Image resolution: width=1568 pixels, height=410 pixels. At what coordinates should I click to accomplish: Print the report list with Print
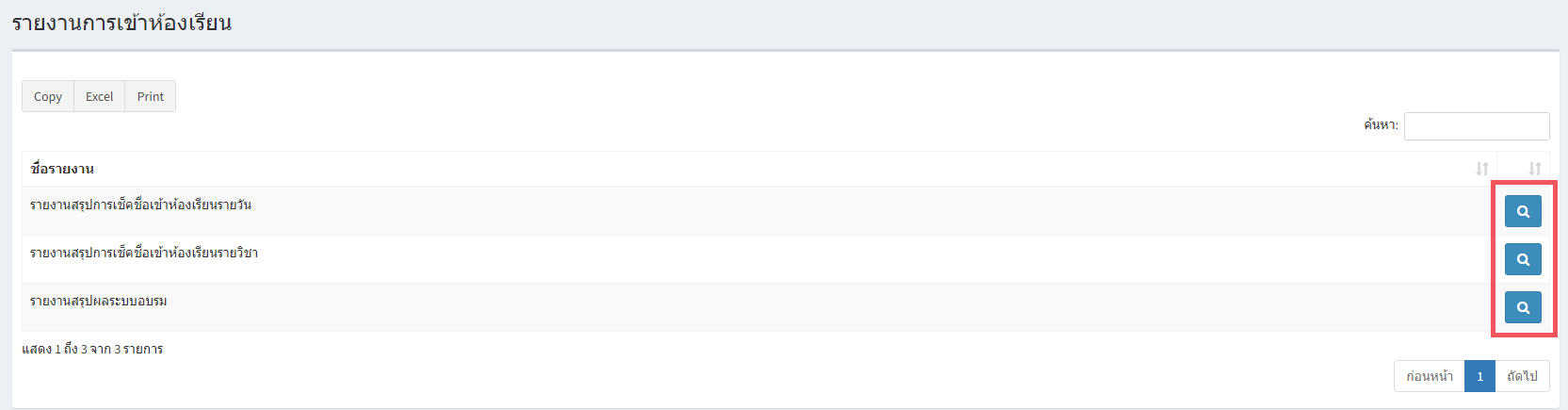pyautogui.click(x=150, y=96)
